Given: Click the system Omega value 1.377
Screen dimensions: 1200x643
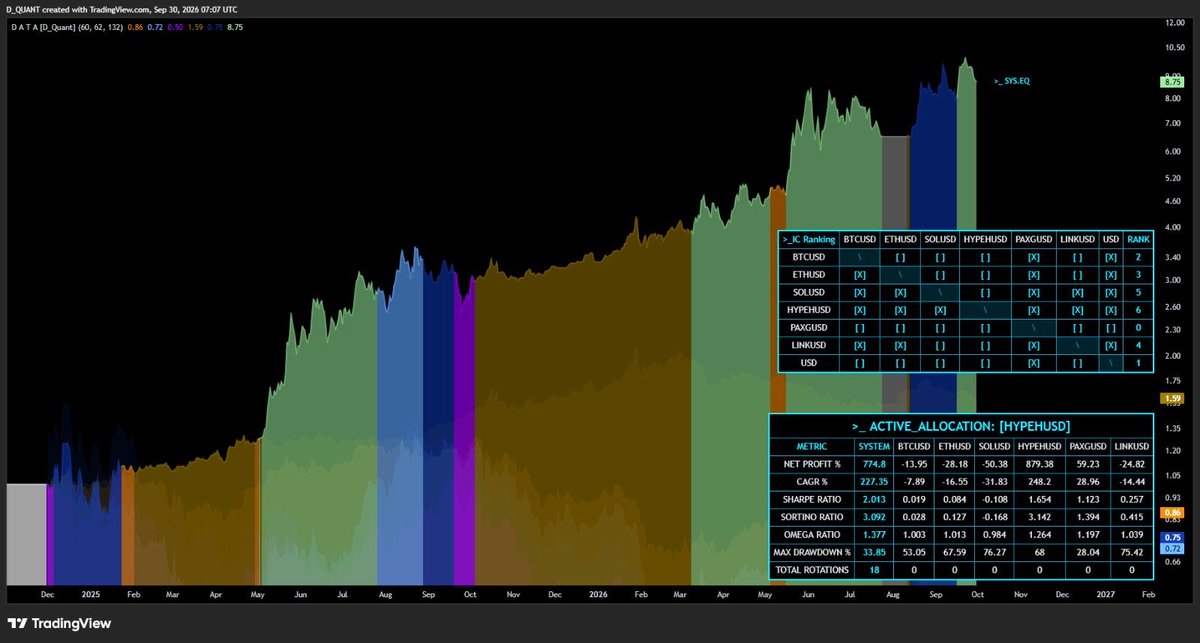Looking at the screenshot, I should (x=874, y=534).
